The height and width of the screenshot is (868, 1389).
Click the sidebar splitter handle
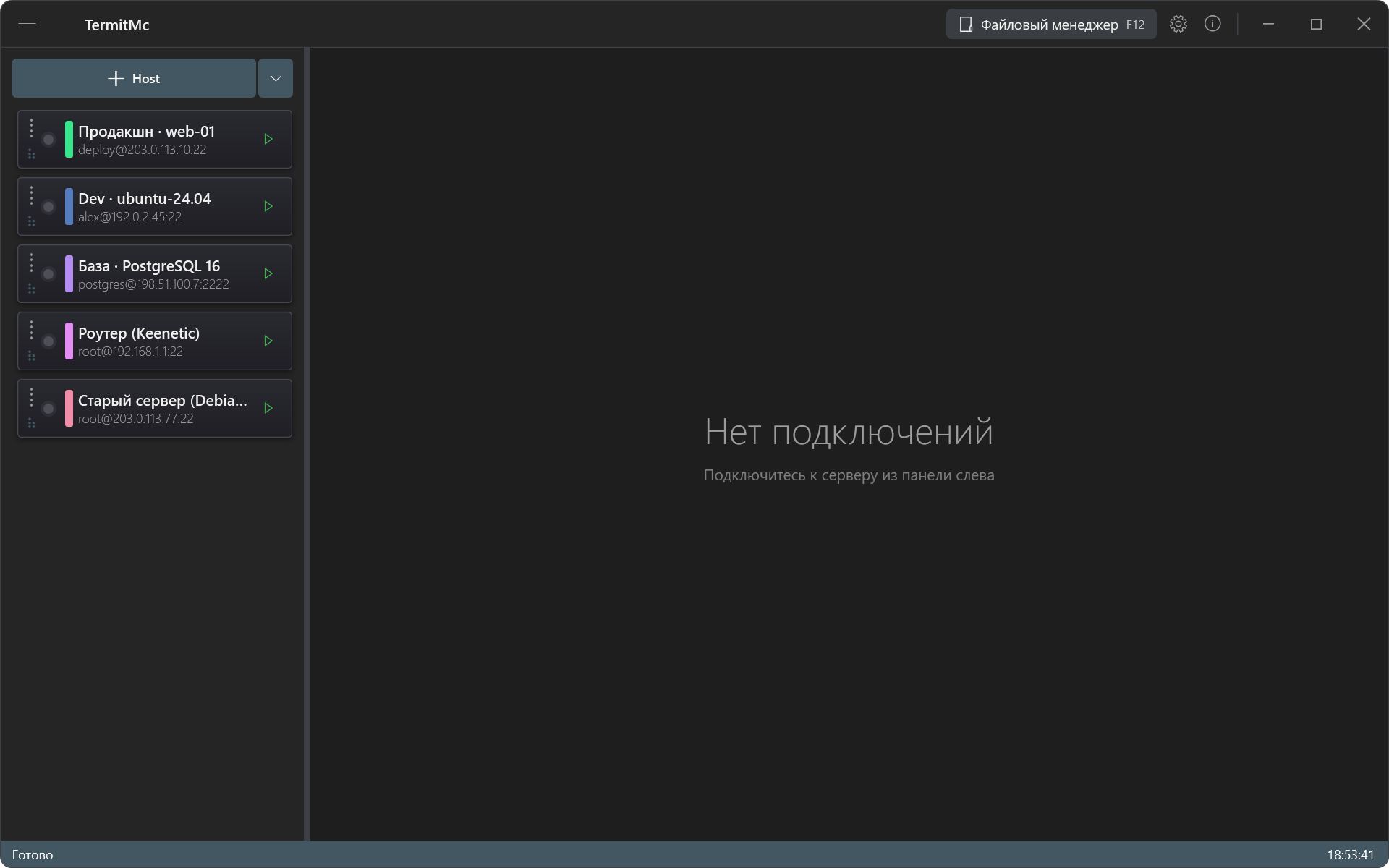pyautogui.click(x=307, y=444)
